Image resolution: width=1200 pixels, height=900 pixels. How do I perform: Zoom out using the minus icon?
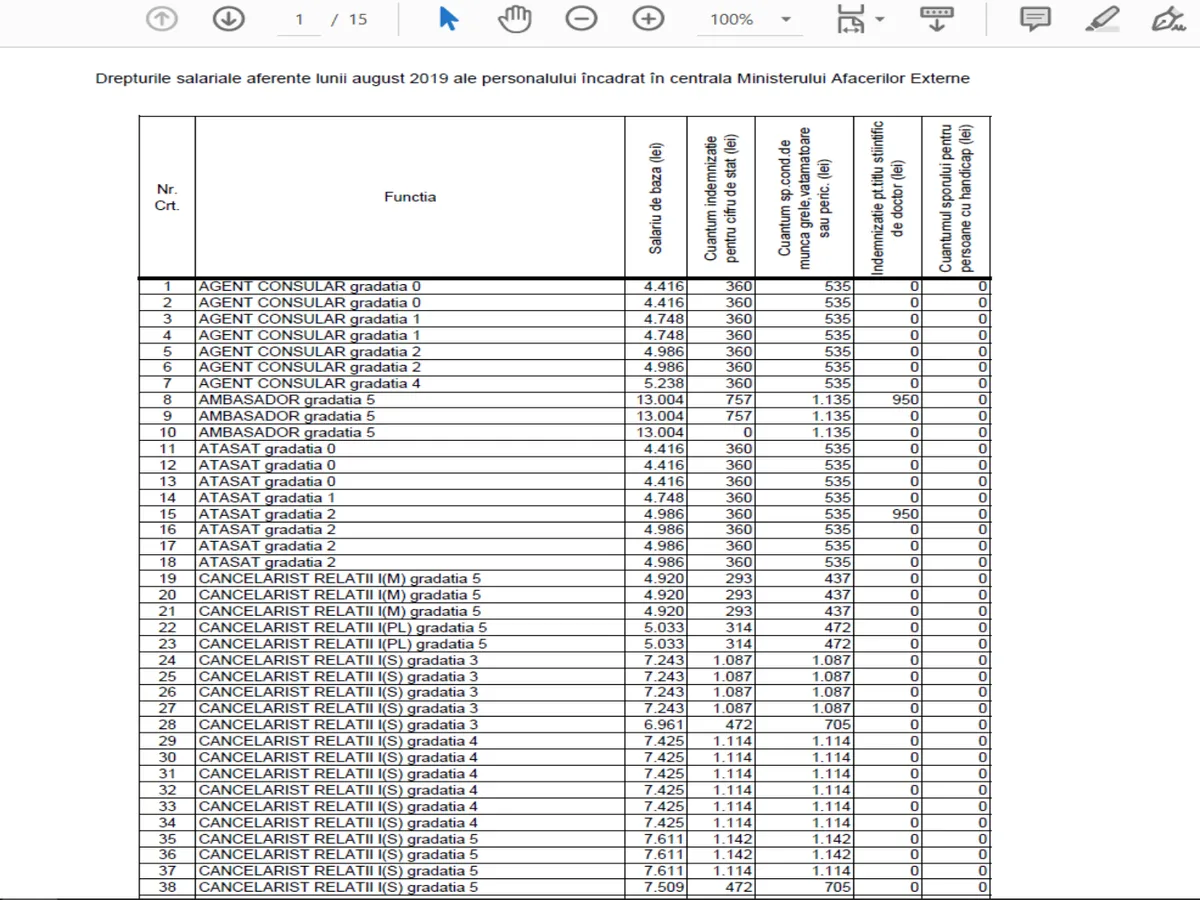click(x=581, y=19)
